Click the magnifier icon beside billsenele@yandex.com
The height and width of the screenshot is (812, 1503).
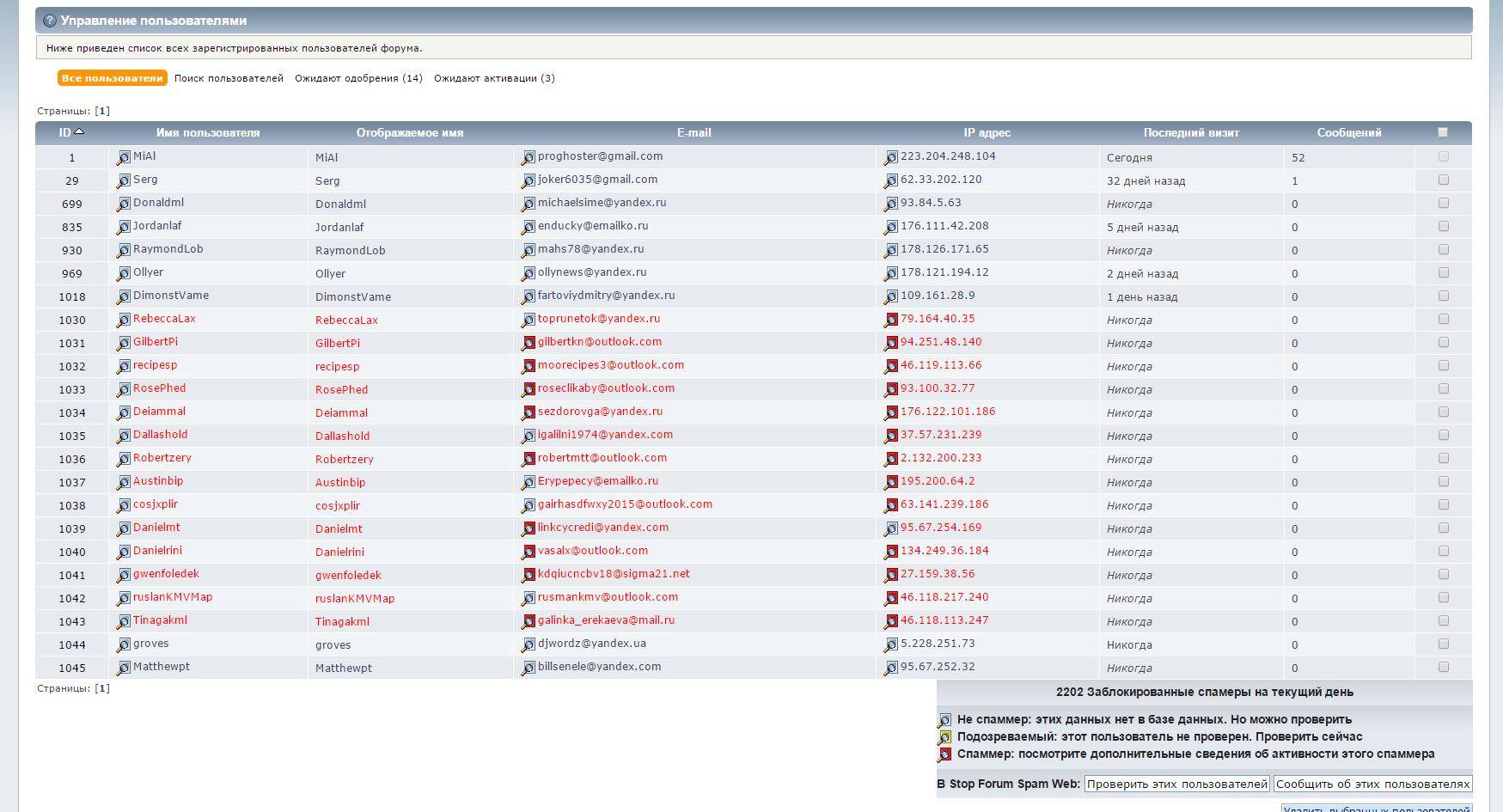pyautogui.click(x=528, y=668)
